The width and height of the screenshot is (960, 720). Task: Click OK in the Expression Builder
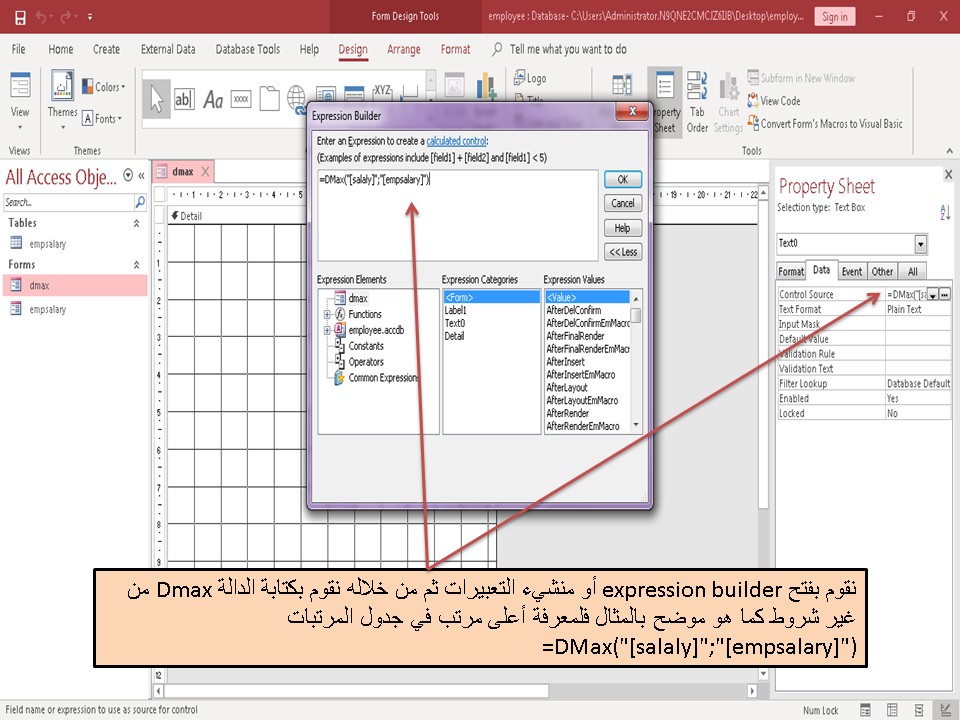coord(622,179)
